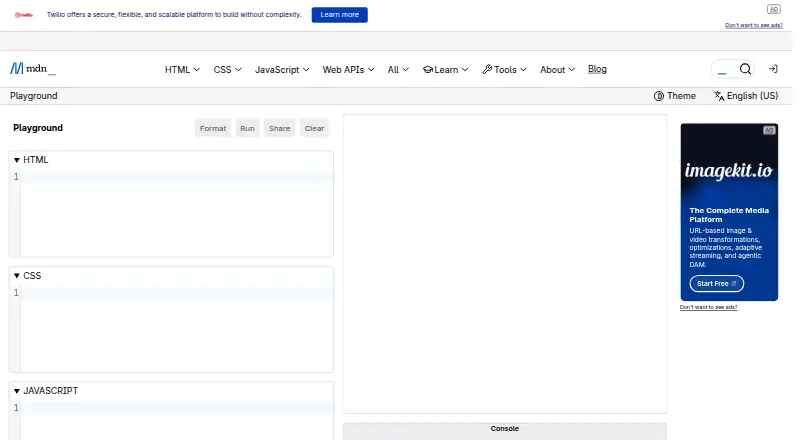800x440 pixels.
Task: Click the Clear button
Action: click(x=314, y=129)
